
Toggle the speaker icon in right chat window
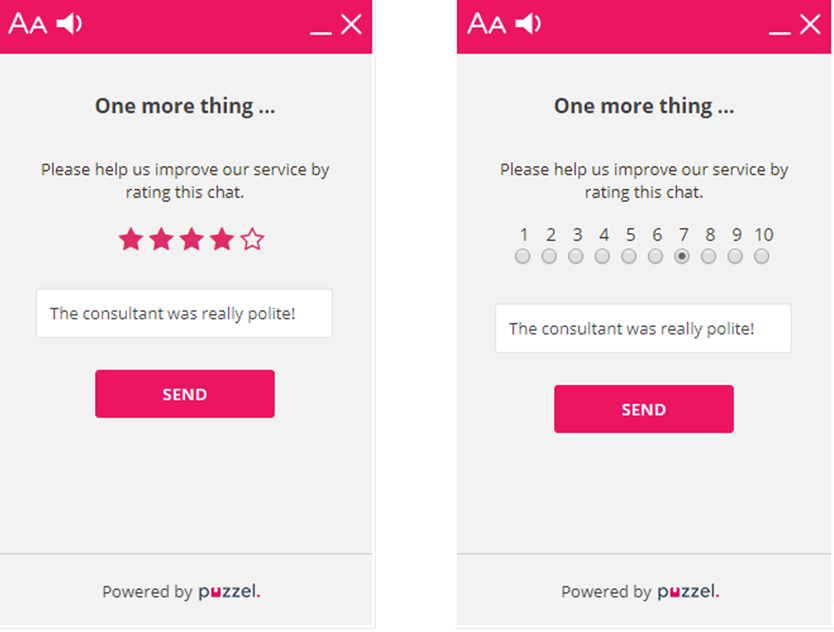click(x=529, y=23)
